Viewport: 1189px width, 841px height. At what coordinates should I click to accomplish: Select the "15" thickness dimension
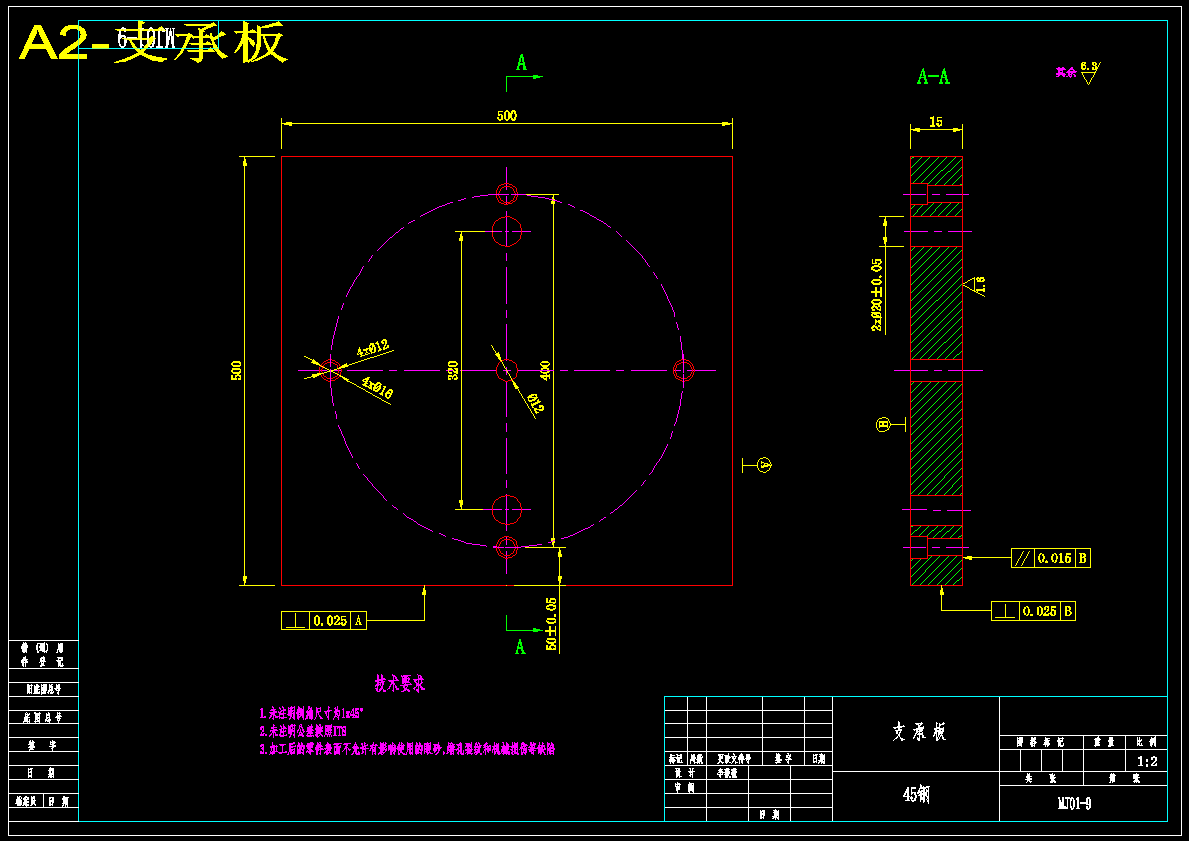pyautogui.click(x=936, y=121)
